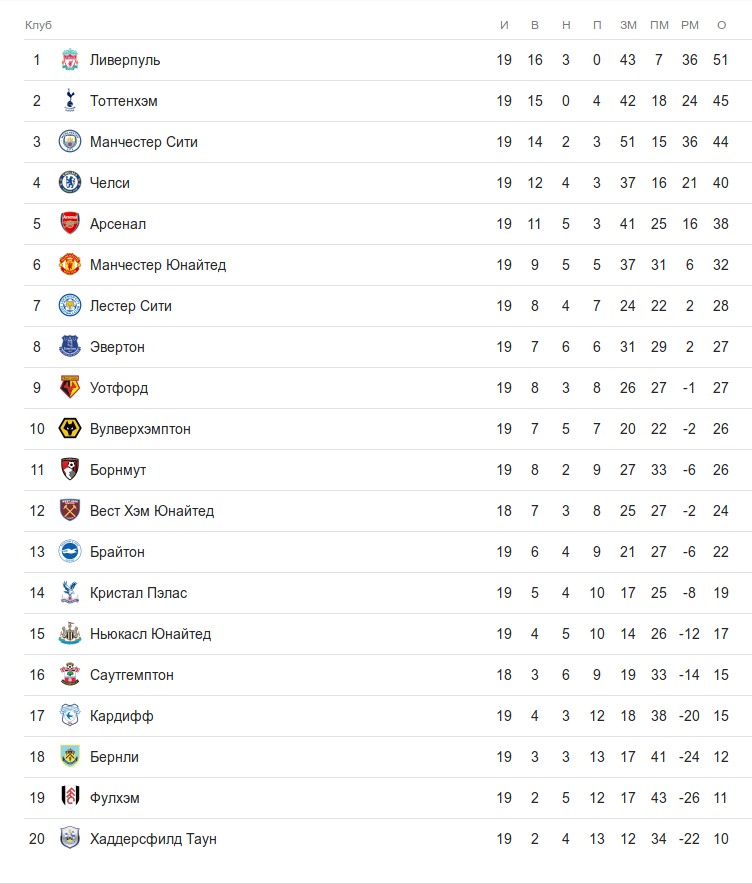Click the Wolverhampton wolf crest icon
This screenshot has width=752, height=884.
coord(69,429)
